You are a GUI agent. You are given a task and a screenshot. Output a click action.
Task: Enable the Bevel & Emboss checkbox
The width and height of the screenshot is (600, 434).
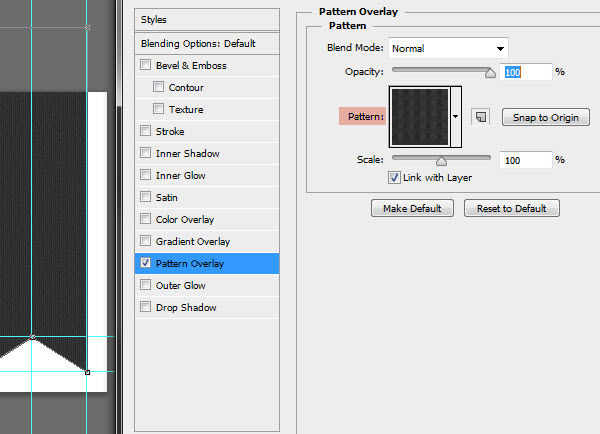[145, 65]
